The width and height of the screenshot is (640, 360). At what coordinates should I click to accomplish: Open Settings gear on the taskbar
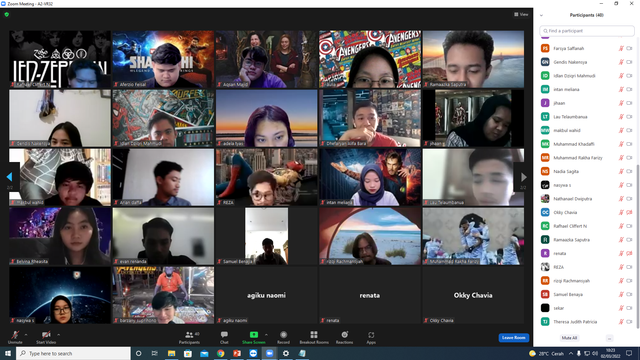pos(286,353)
